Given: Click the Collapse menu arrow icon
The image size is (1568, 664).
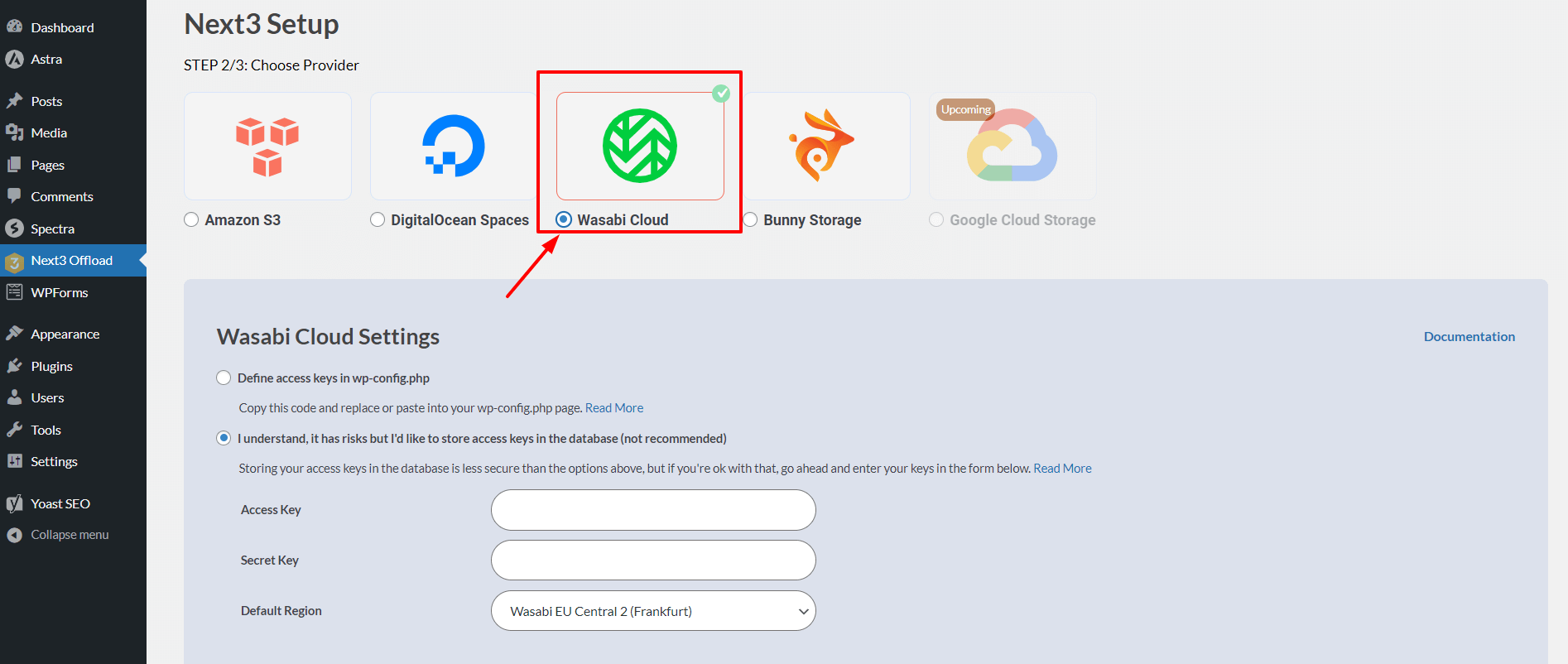Looking at the screenshot, I should [14, 535].
